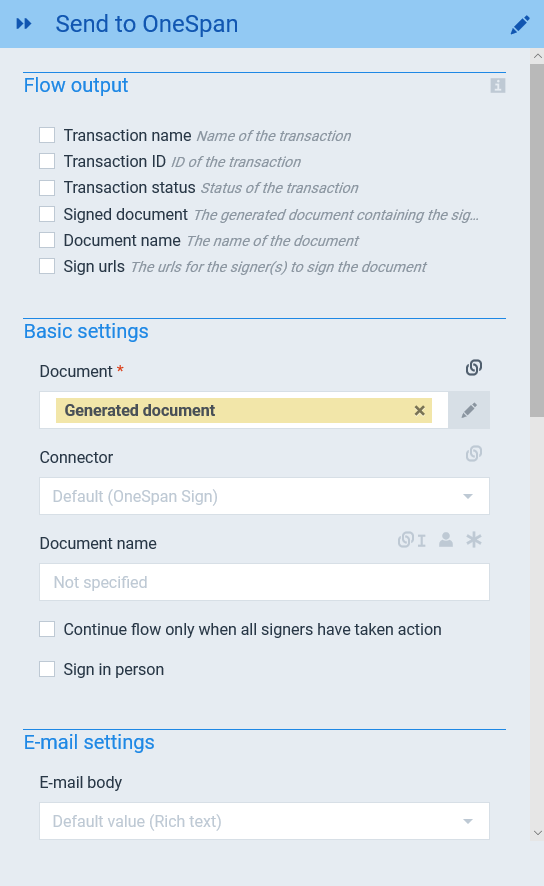Screen dimensions: 544x886
Task: Collapse panel with double-arrow icon
Action: point(24,24)
